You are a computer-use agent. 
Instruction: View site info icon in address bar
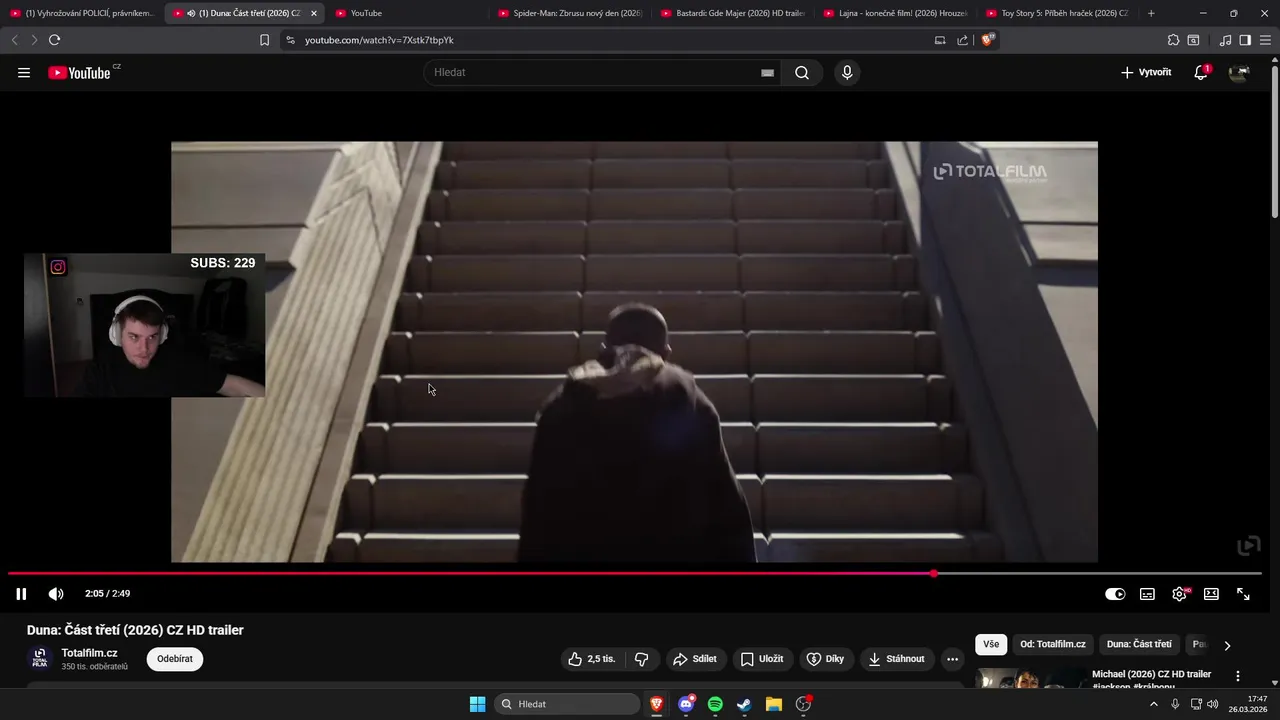[290, 40]
